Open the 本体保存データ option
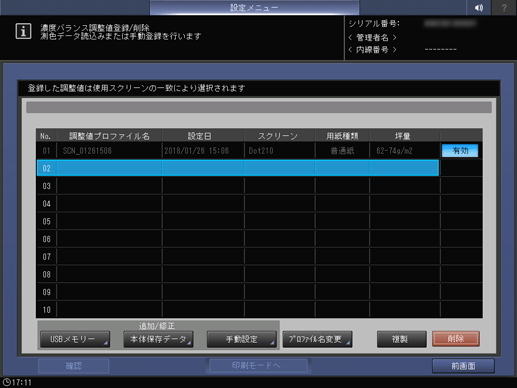This screenshot has height=388, width=517. coord(158,339)
